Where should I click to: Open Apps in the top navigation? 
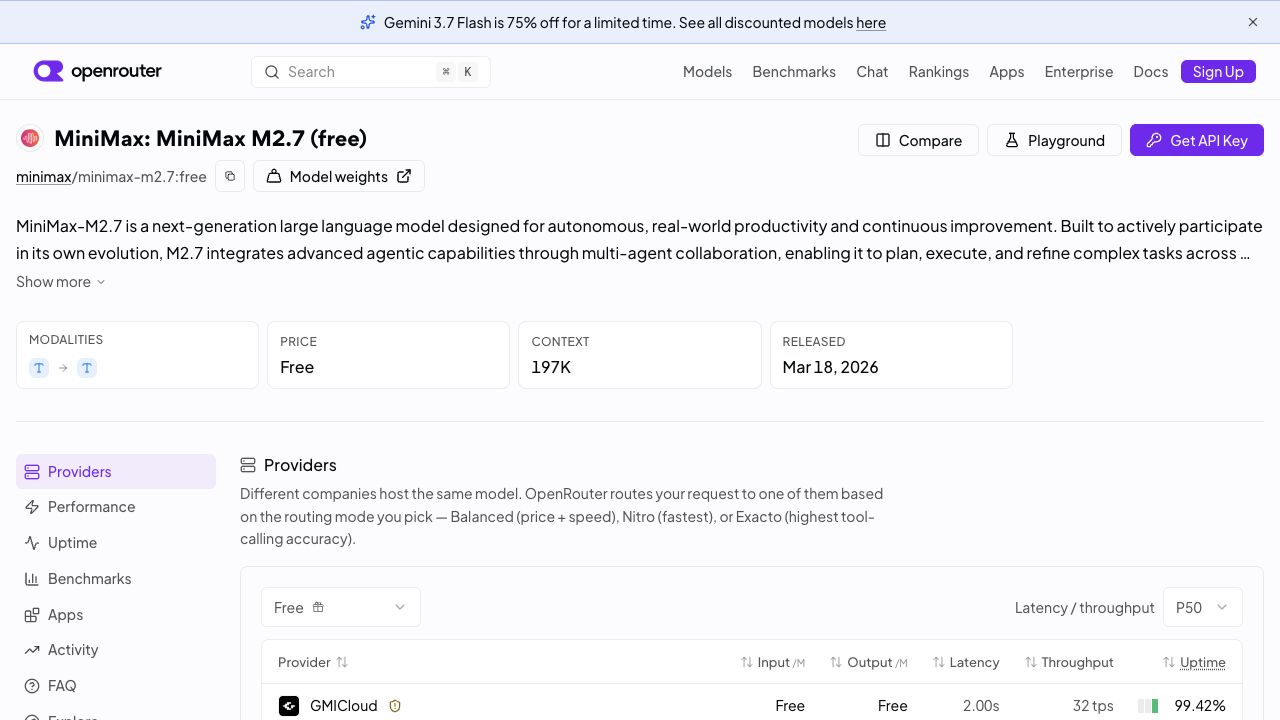[1007, 72]
